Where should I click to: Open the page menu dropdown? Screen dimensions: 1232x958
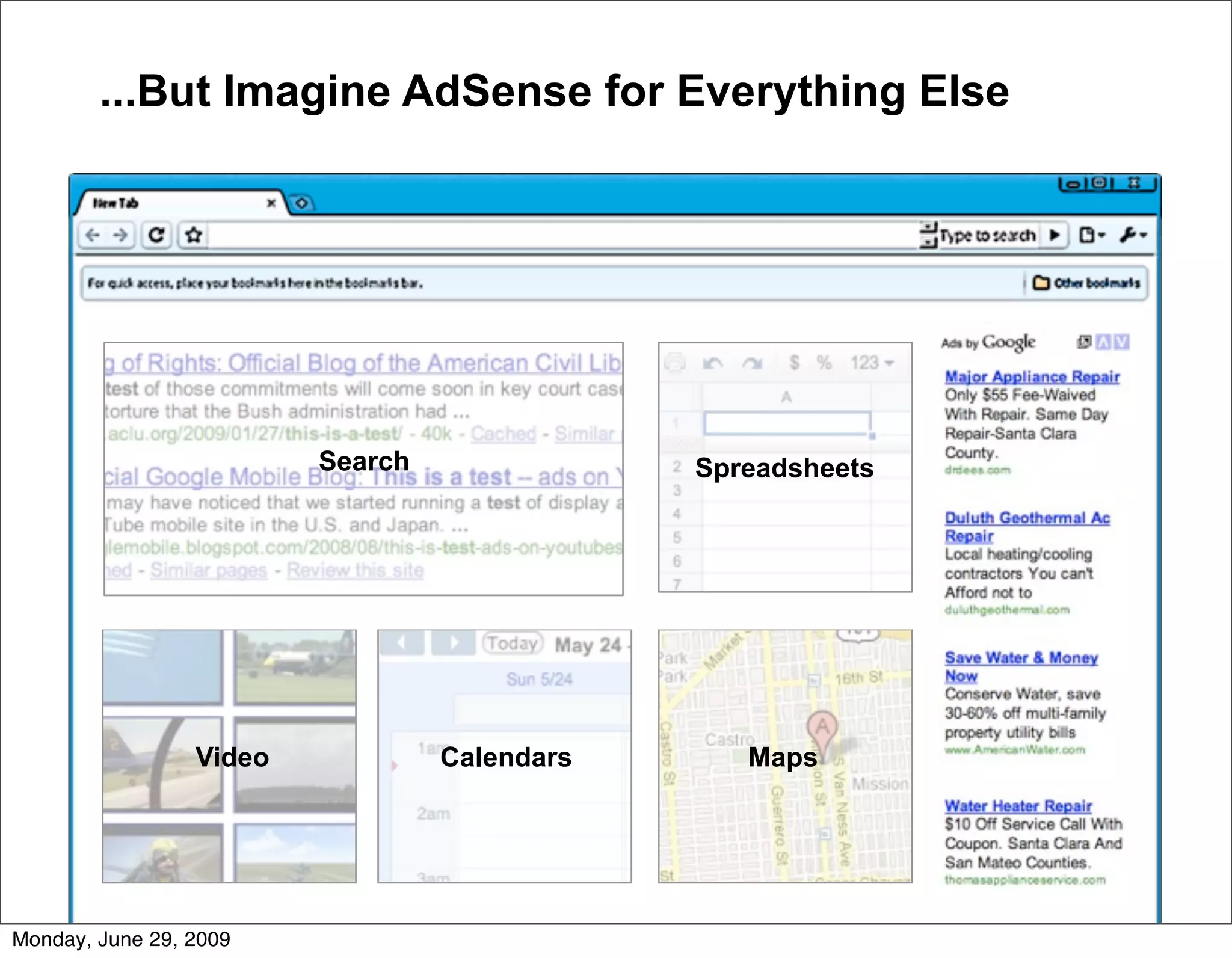1092,235
